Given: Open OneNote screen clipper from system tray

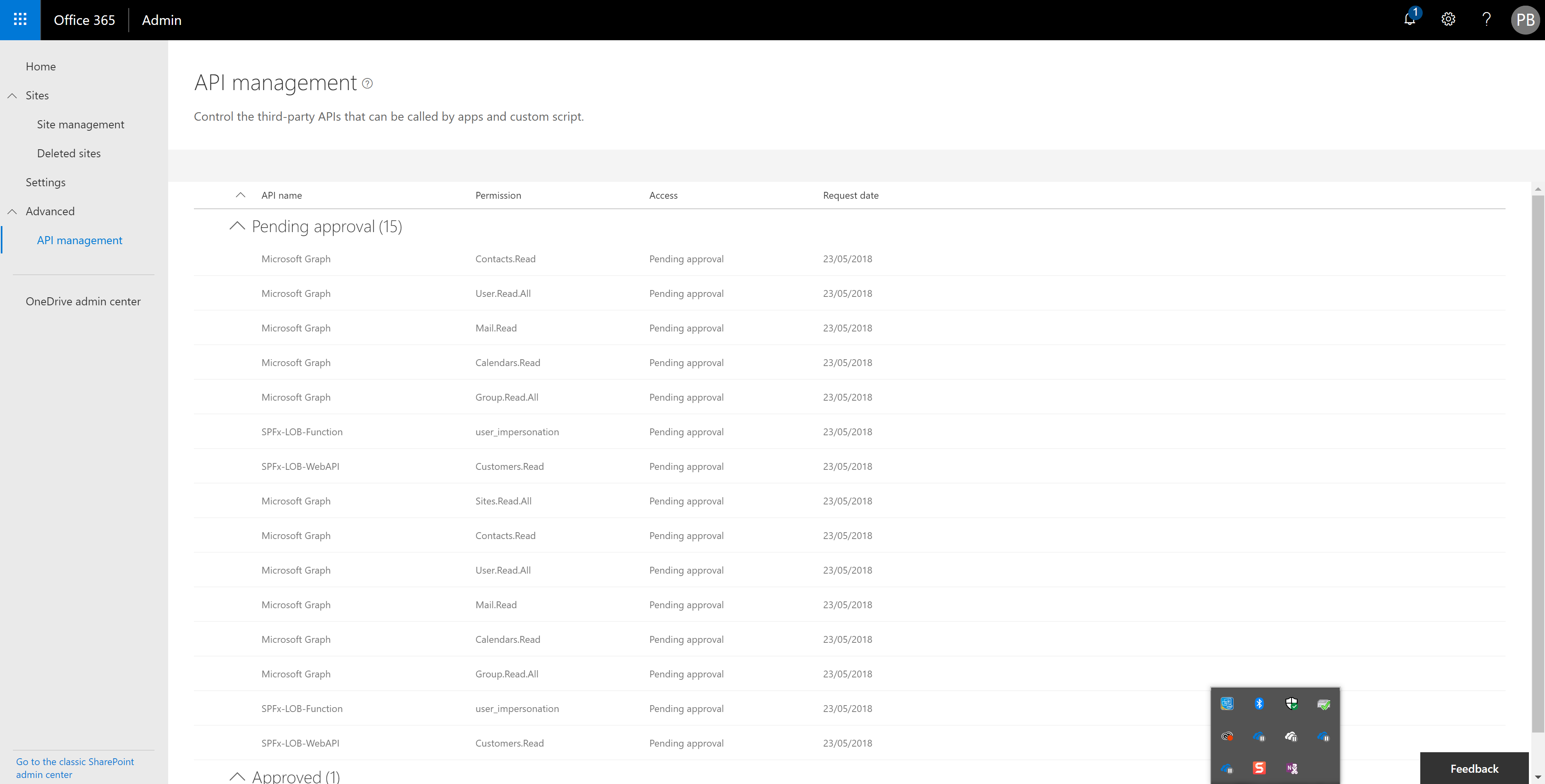Looking at the screenshot, I should (x=1292, y=768).
